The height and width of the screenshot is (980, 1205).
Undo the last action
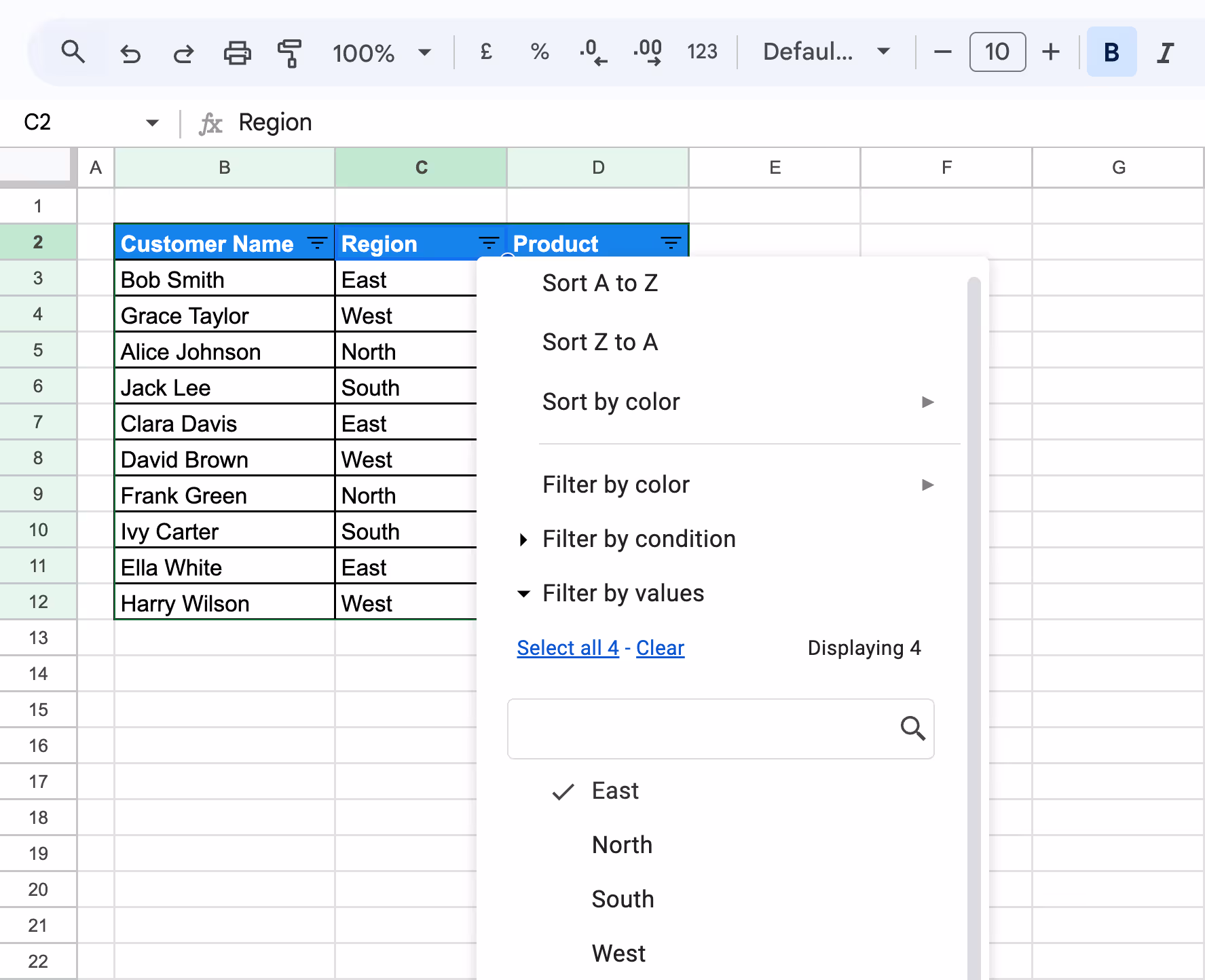(130, 52)
